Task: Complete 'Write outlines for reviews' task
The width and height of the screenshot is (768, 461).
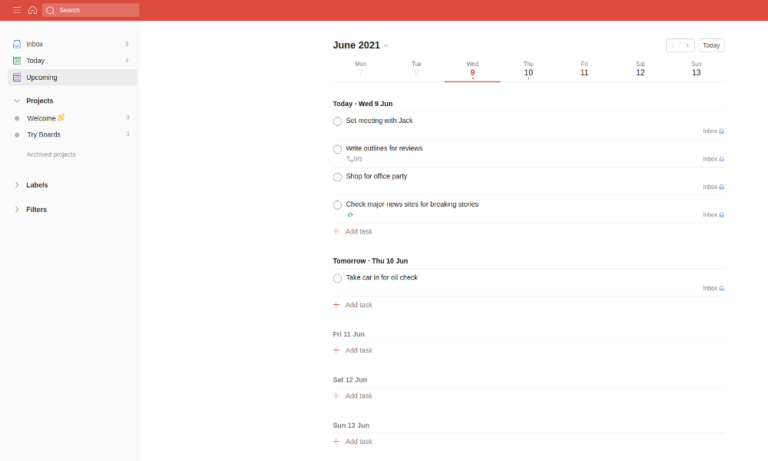Action: 337,149
